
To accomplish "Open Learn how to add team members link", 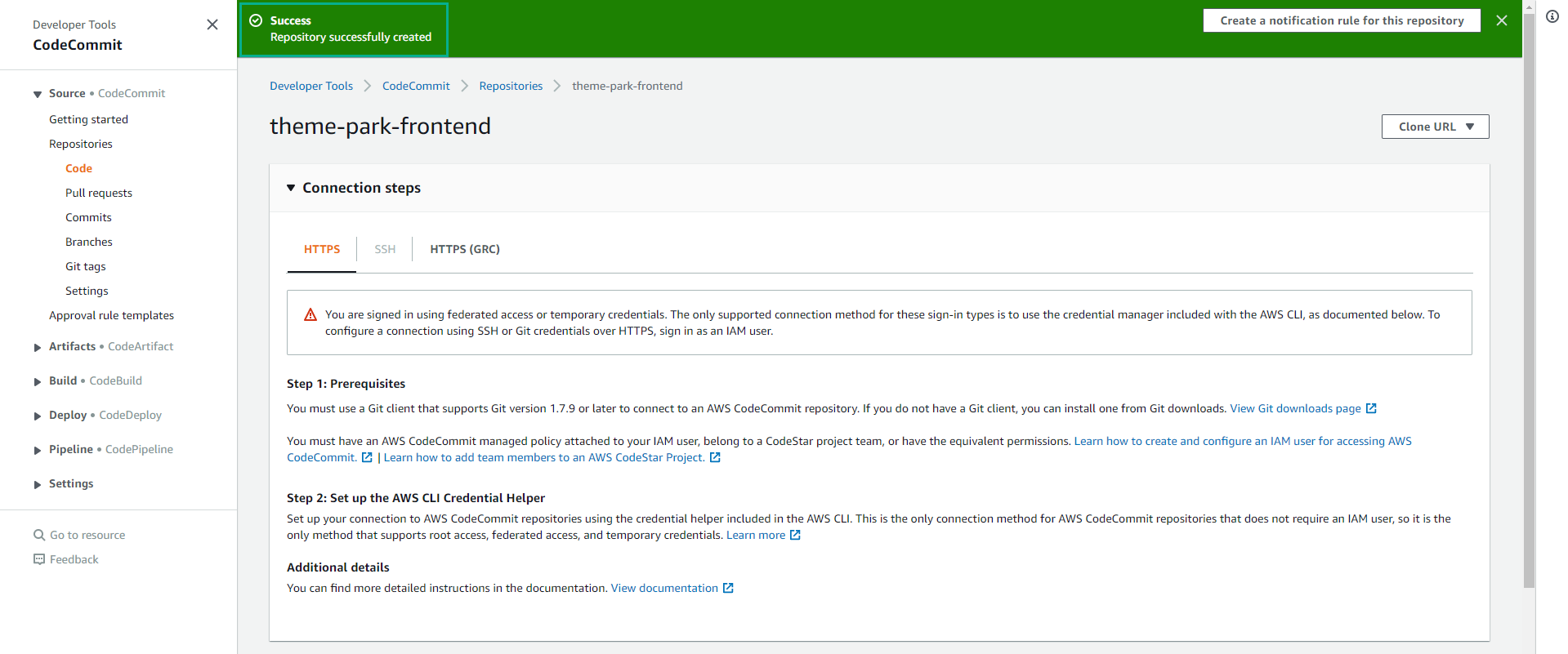I will click(x=544, y=457).
